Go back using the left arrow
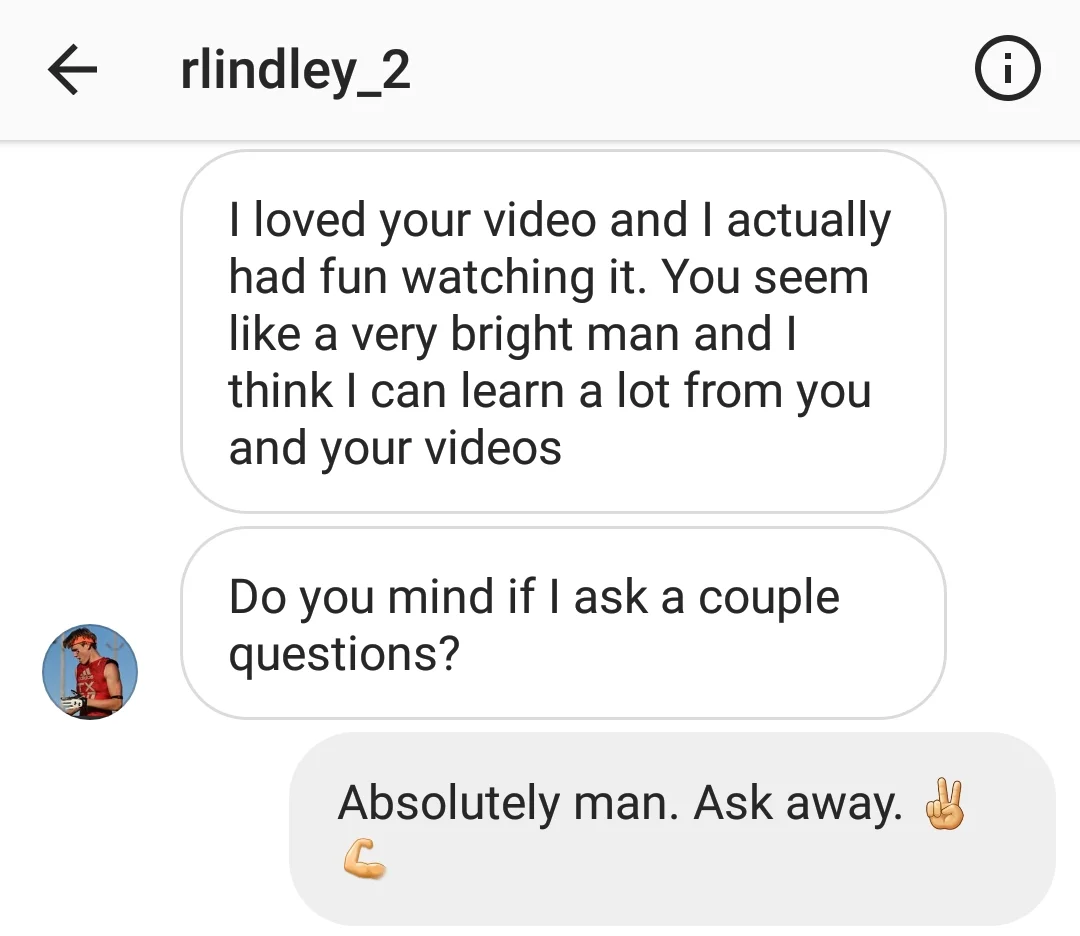Screen dimensions: 1080x936 72,69
